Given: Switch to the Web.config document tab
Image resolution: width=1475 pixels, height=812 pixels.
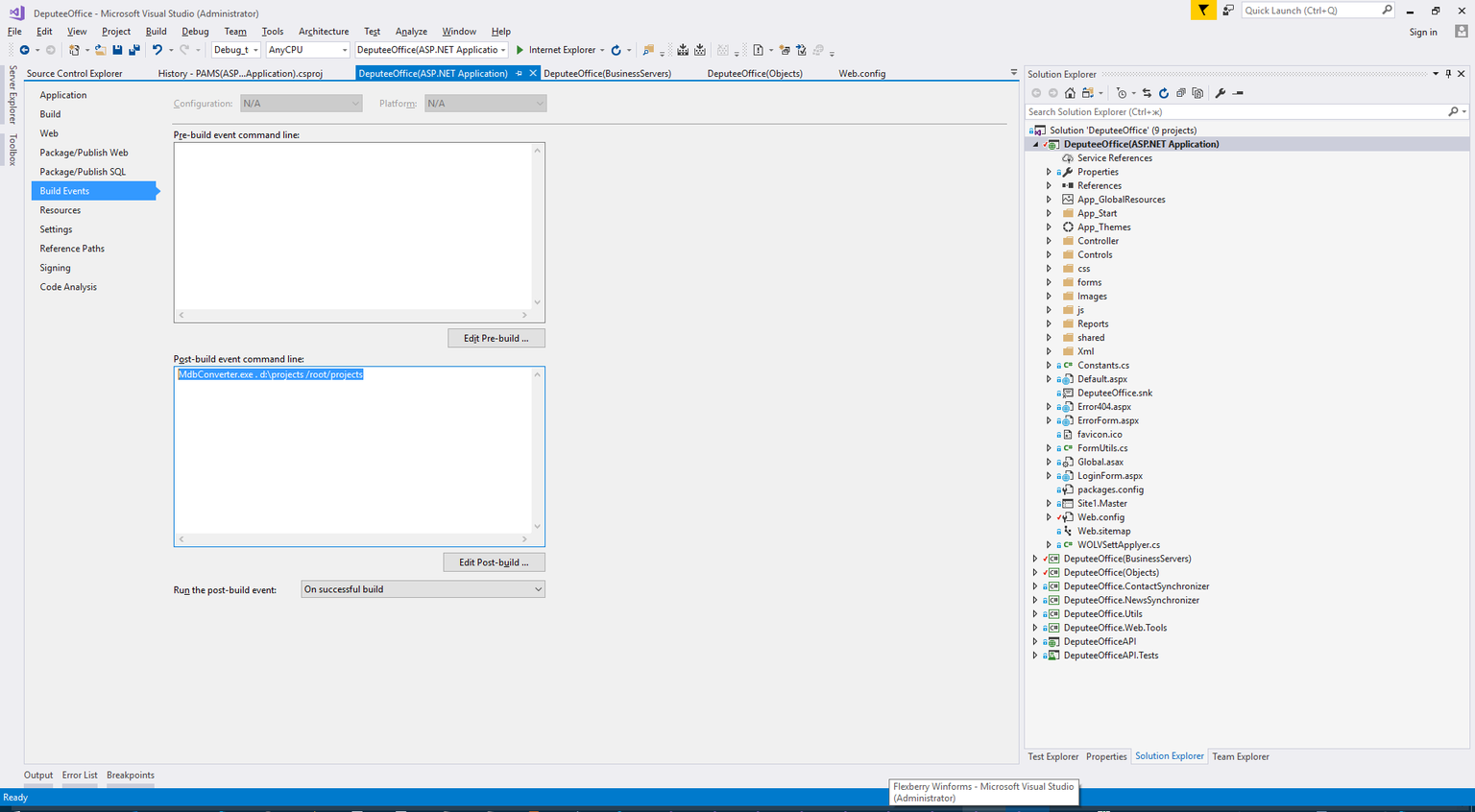Looking at the screenshot, I should (862, 74).
